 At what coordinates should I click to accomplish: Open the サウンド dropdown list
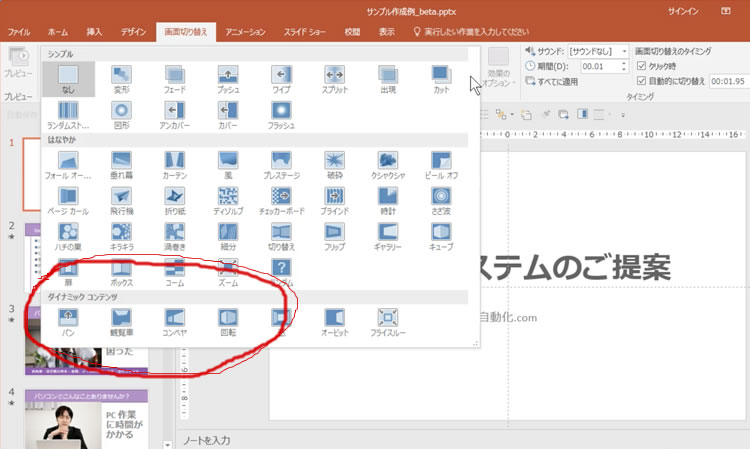[624, 51]
